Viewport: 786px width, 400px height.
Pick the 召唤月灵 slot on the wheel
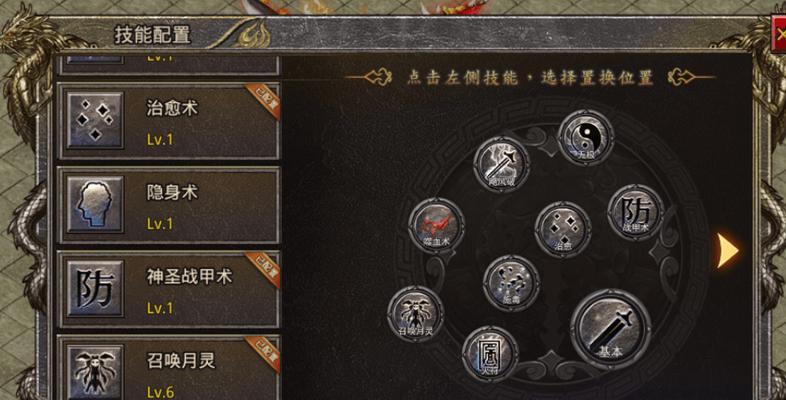click(x=415, y=314)
